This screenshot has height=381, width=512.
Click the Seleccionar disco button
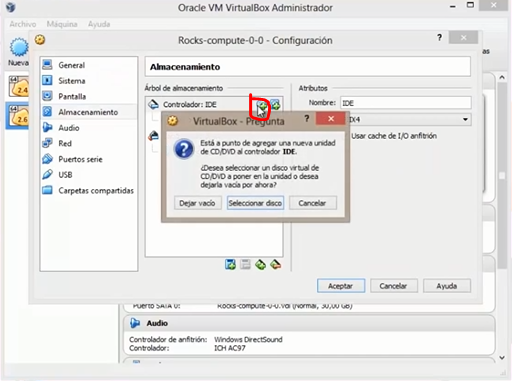(255, 203)
